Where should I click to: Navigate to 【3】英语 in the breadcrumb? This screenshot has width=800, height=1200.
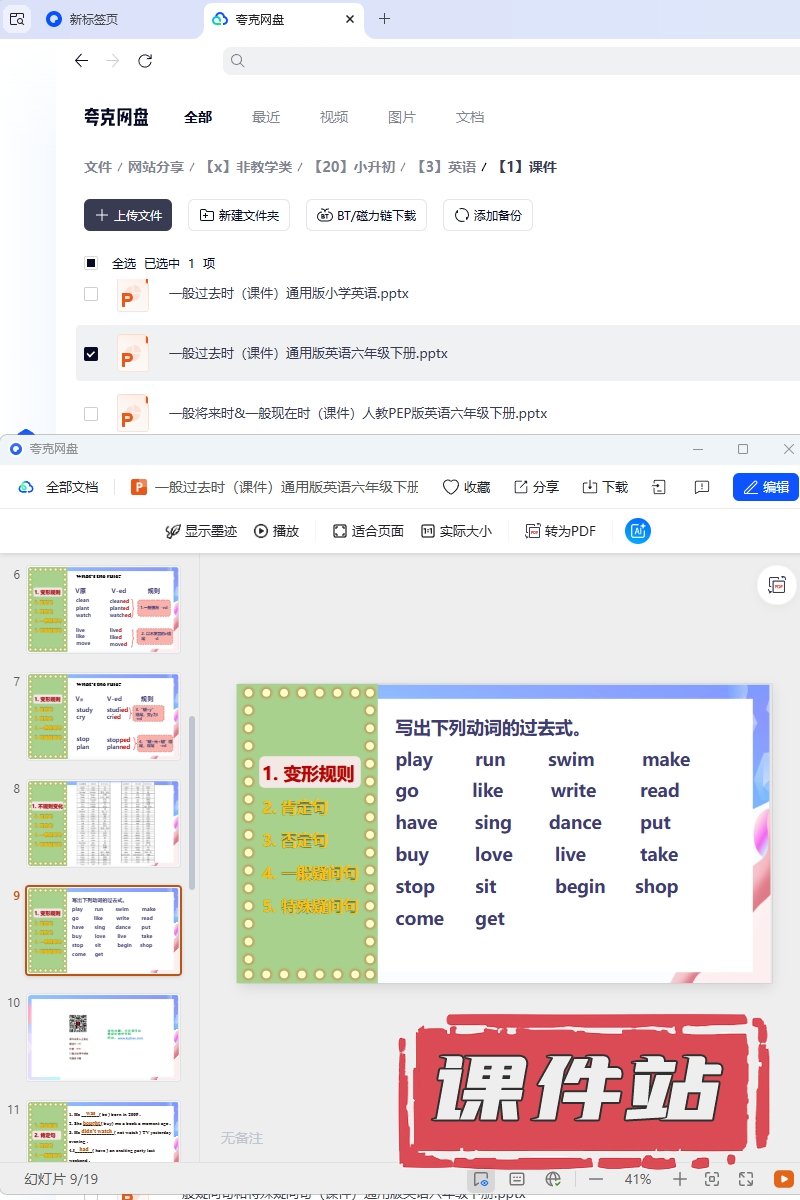click(x=446, y=167)
